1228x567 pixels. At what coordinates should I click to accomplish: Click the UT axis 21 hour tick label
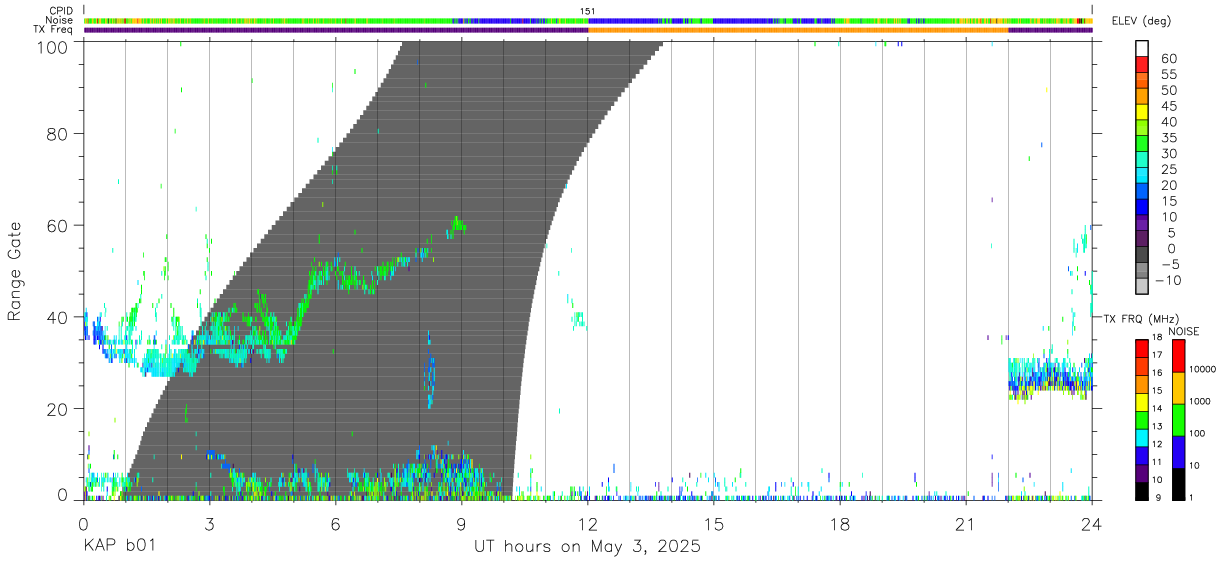966,525
